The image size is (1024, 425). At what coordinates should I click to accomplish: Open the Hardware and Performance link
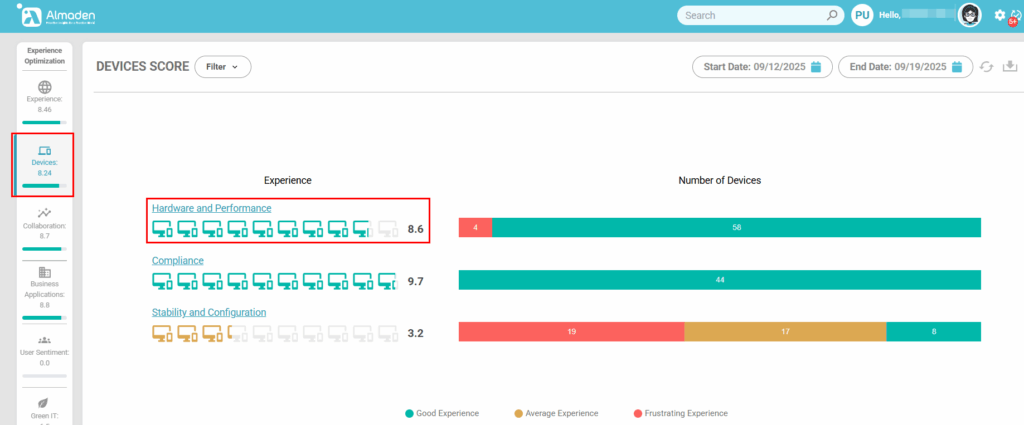(212, 208)
